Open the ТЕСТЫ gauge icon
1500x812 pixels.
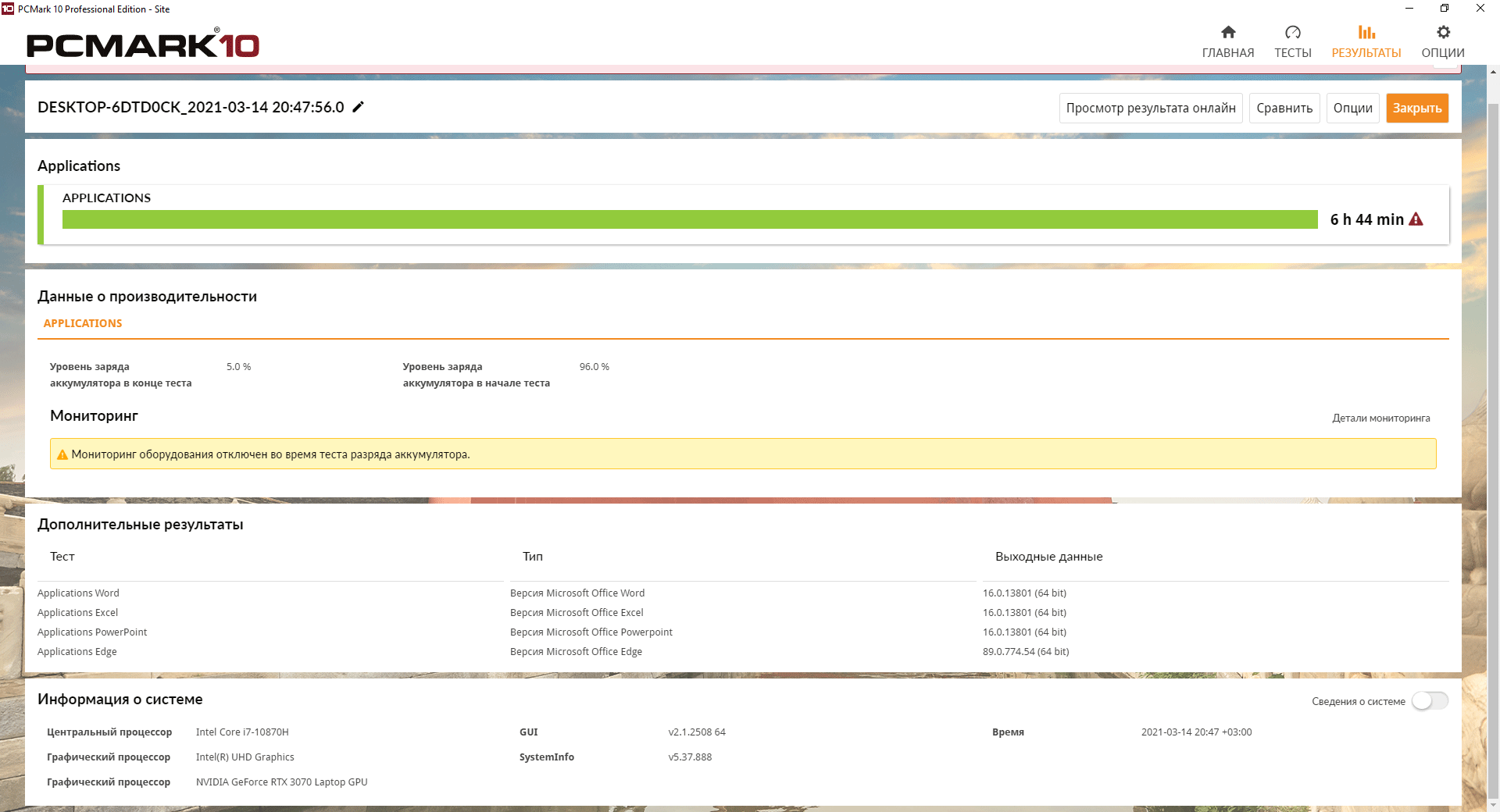click(x=1293, y=32)
